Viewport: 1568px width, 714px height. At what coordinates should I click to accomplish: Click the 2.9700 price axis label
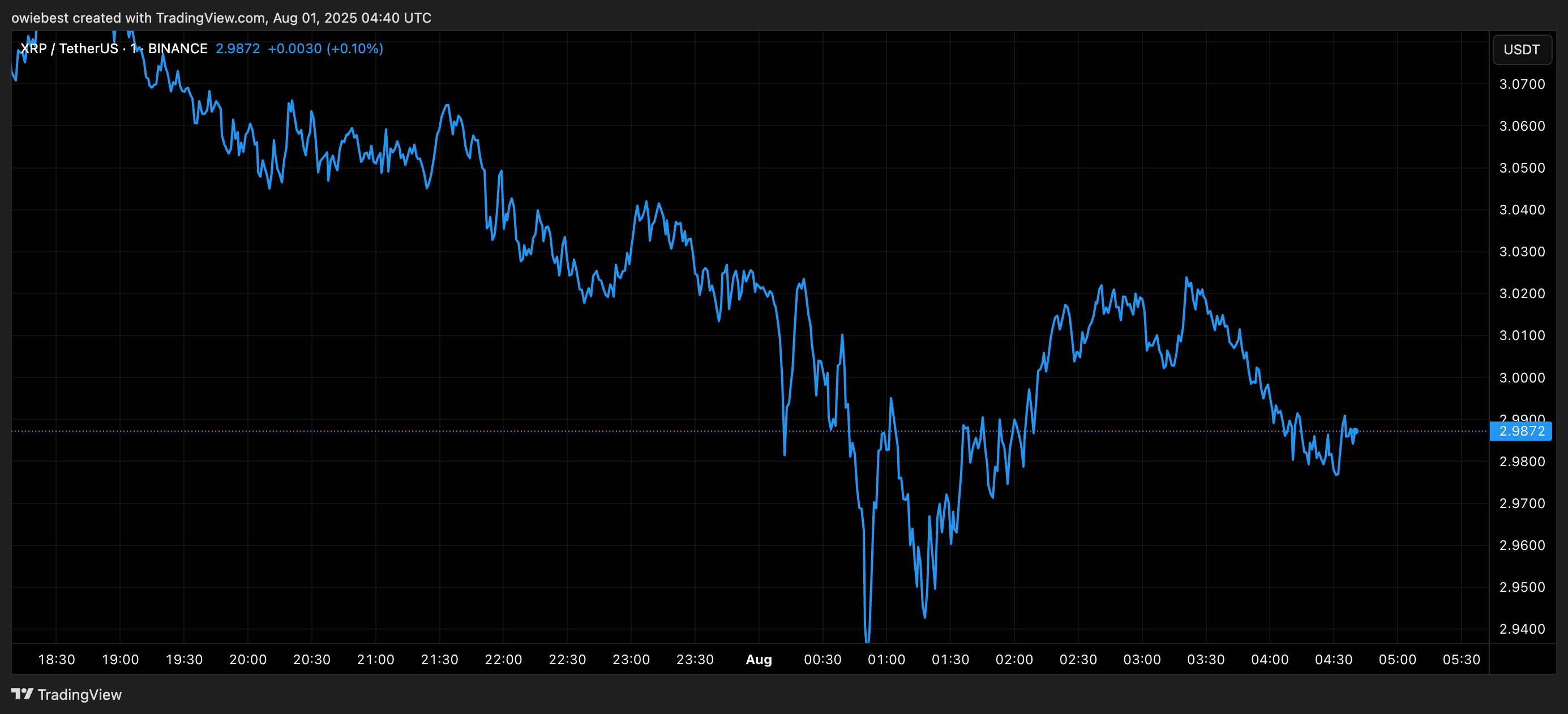click(x=1522, y=504)
